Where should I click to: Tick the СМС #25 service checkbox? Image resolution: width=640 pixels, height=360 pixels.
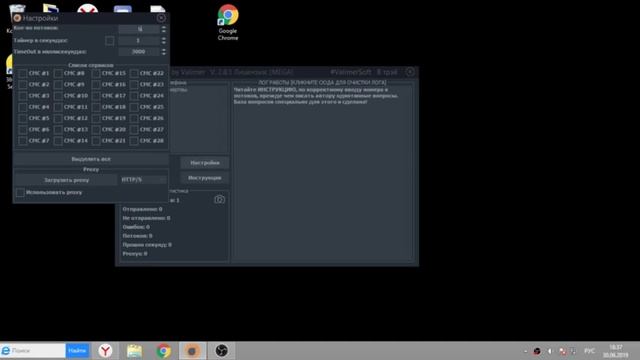click(134, 107)
